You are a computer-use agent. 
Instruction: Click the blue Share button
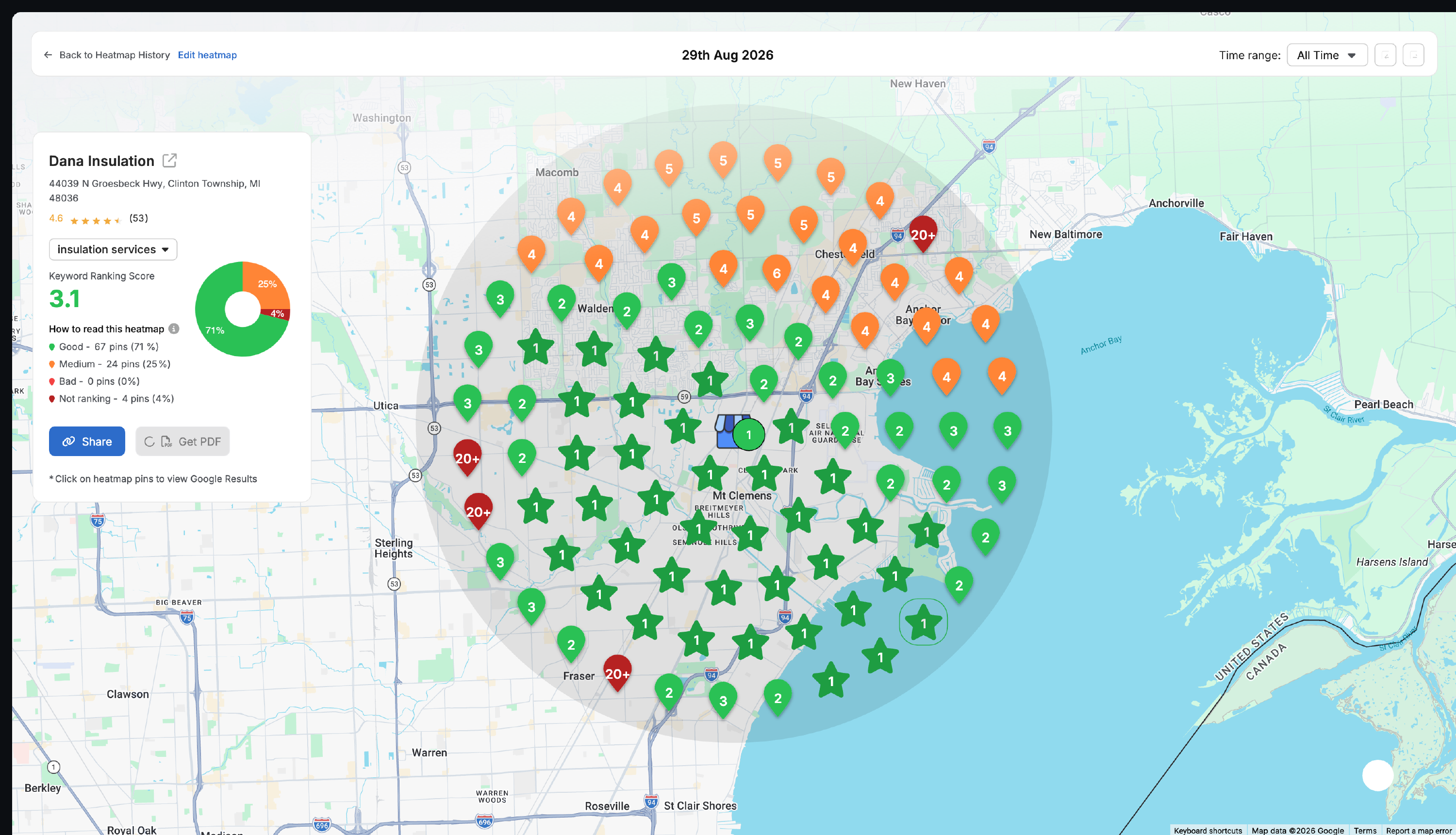(87, 441)
